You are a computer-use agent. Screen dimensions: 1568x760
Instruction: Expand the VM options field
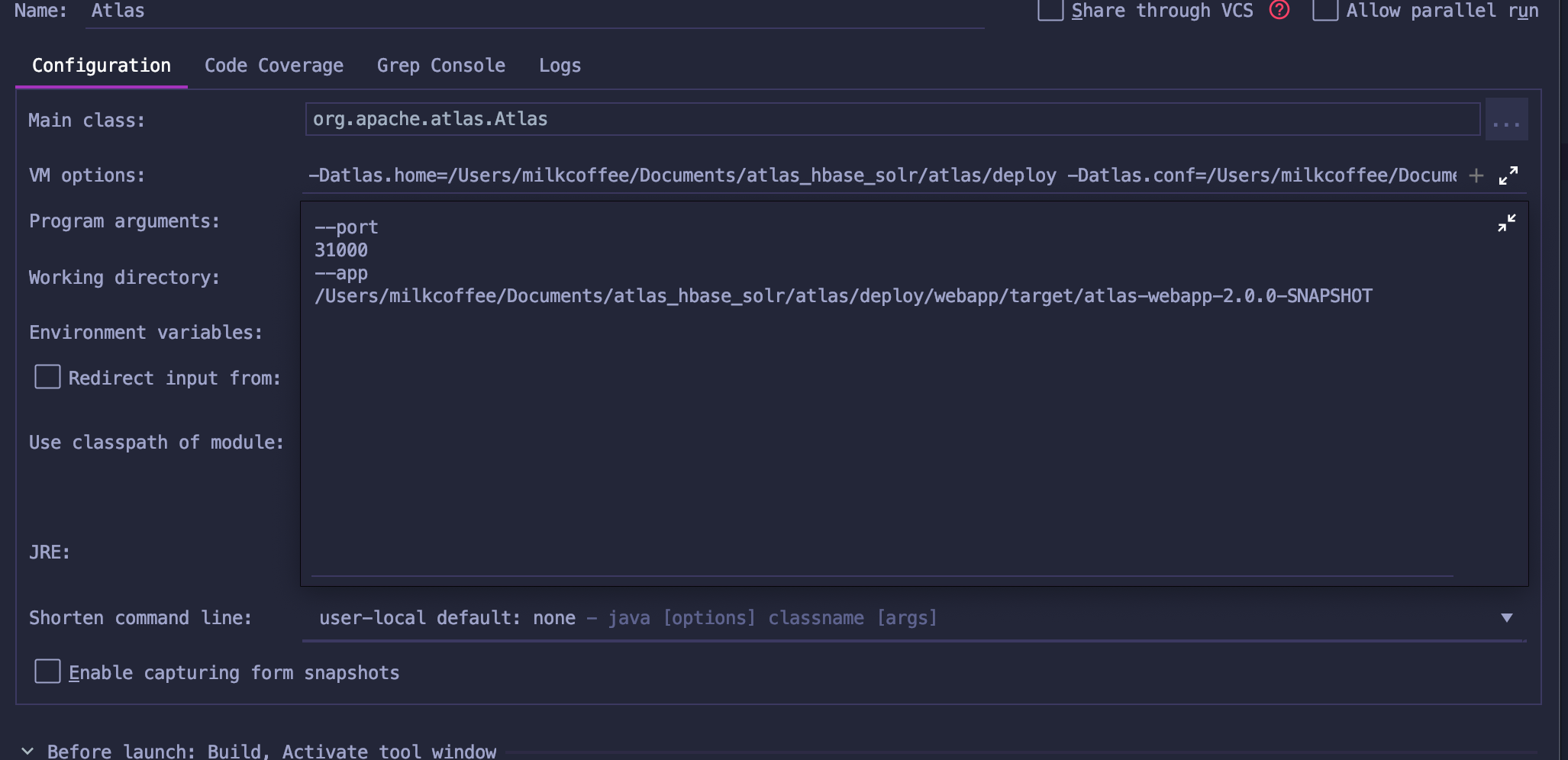1508,176
